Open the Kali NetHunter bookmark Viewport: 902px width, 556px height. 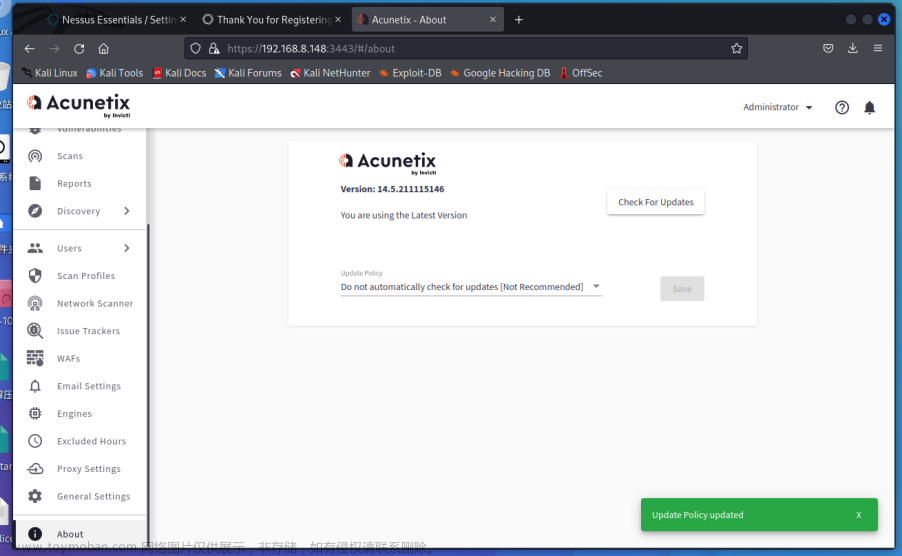coord(331,73)
